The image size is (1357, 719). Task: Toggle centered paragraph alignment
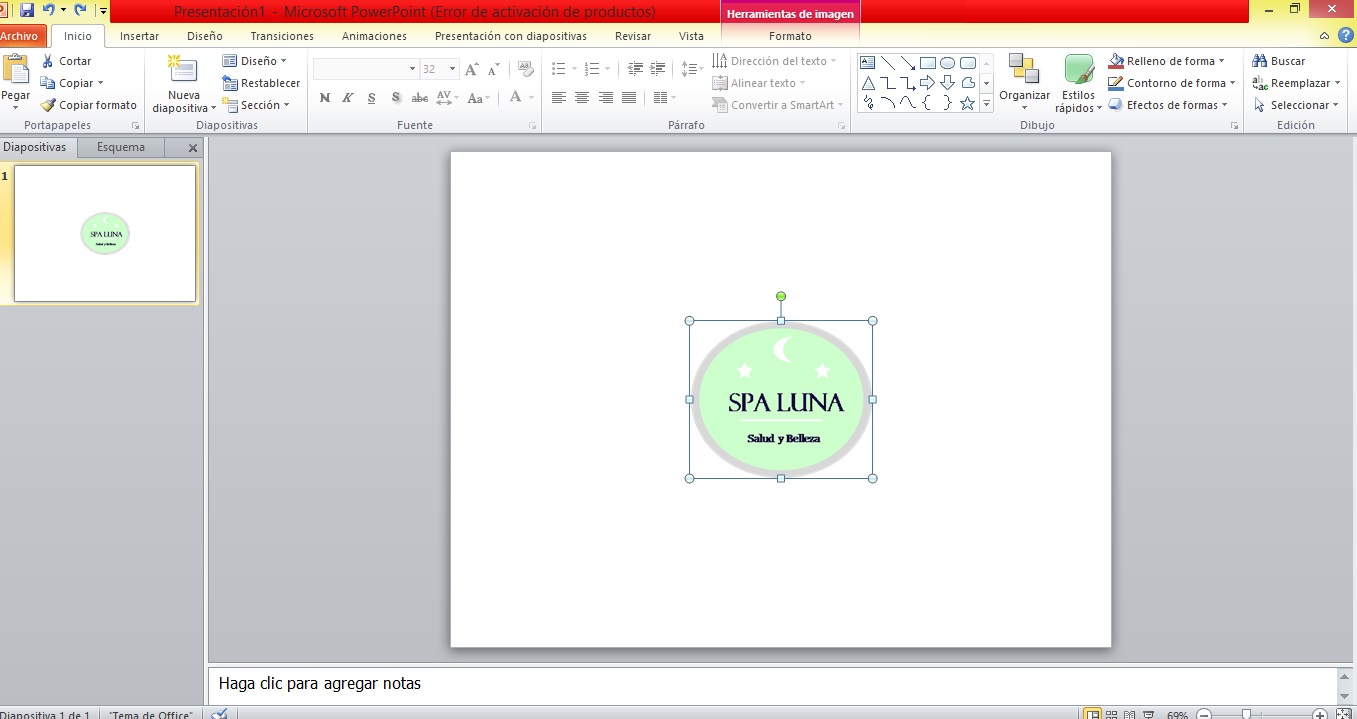click(582, 97)
